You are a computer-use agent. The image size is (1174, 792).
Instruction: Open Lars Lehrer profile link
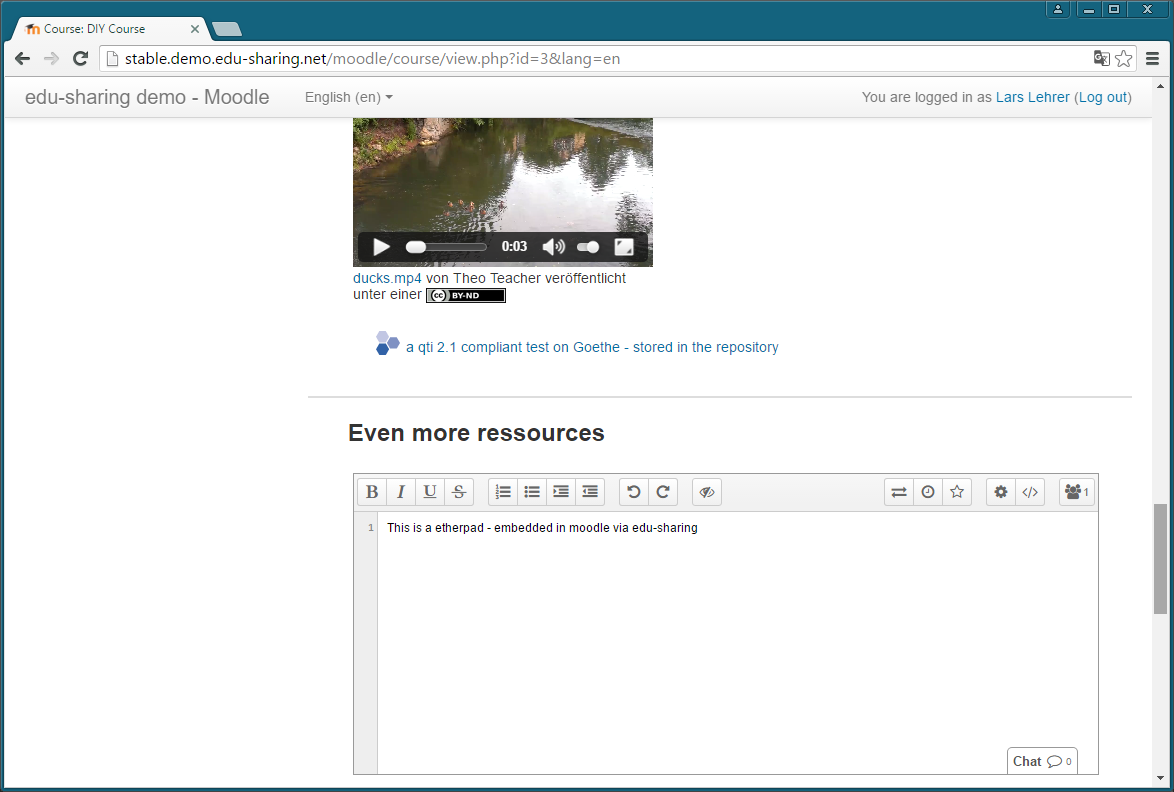pos(1032,97)
